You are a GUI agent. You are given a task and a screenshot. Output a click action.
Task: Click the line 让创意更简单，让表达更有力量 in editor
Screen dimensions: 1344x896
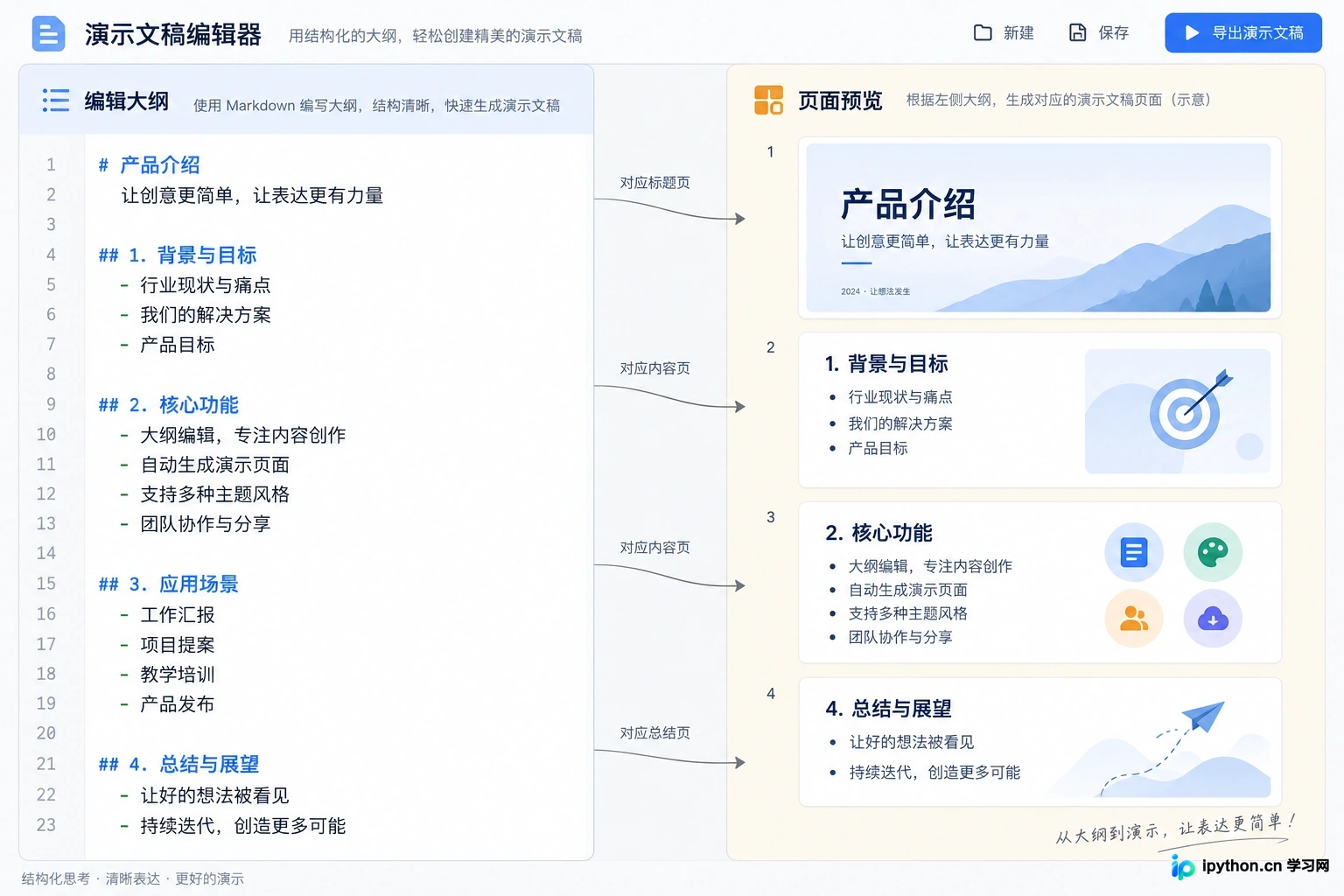(252, 195)
